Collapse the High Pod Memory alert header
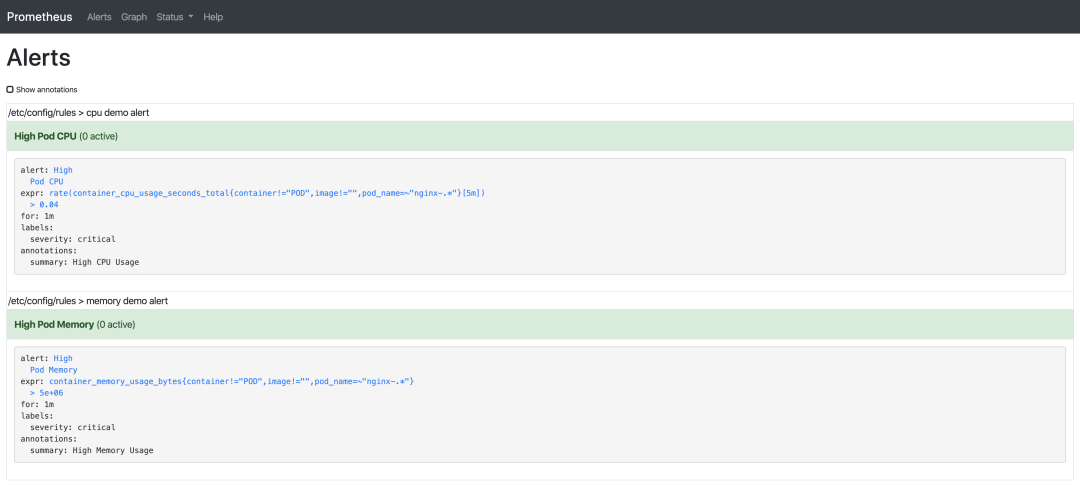1080x487 pixels. tap(540, 324)
